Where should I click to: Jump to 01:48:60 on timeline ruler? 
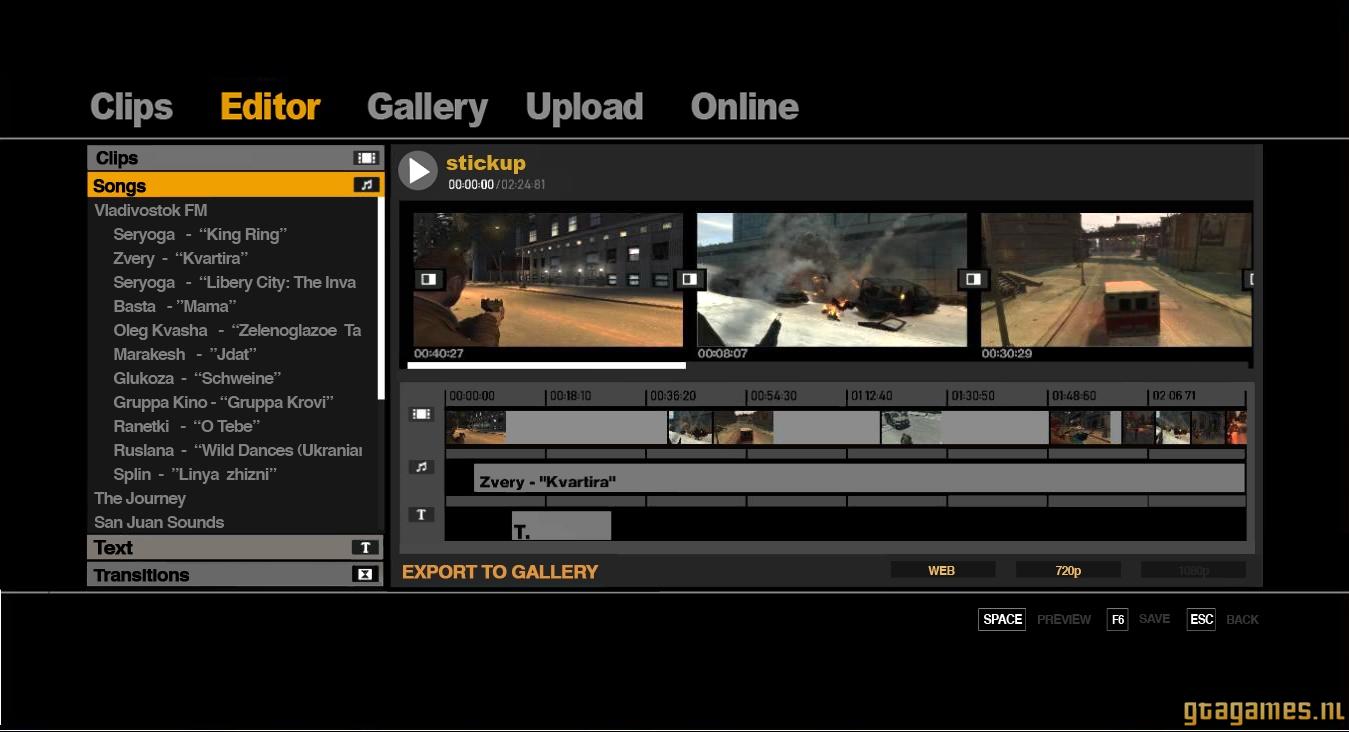pos(1073,396)
